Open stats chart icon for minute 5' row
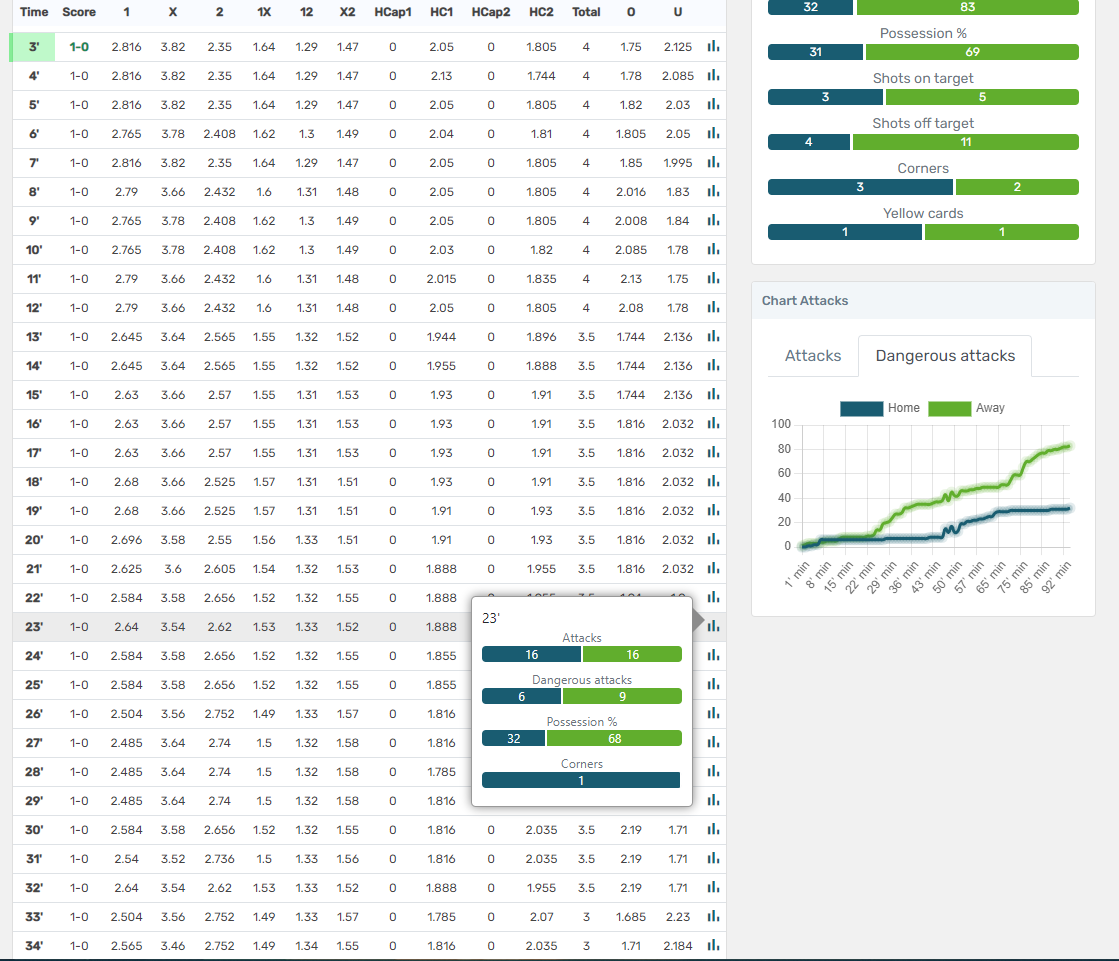This screenshot has height=961, width=1119. (713, 104)
